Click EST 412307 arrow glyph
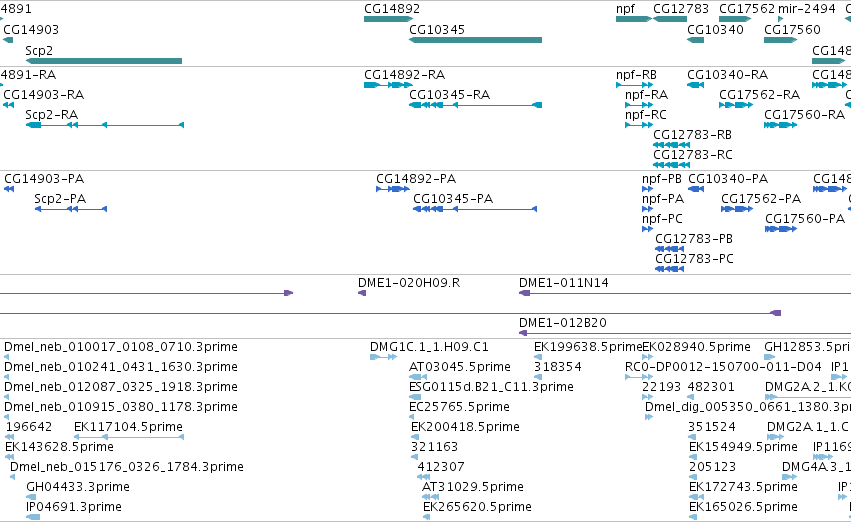The image size is (851, 522). tap(424, 477)
